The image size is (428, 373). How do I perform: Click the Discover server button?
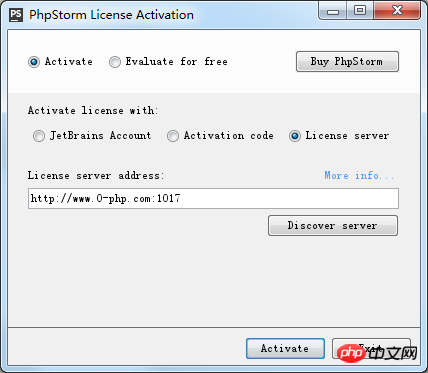click(x=333, y=225)
